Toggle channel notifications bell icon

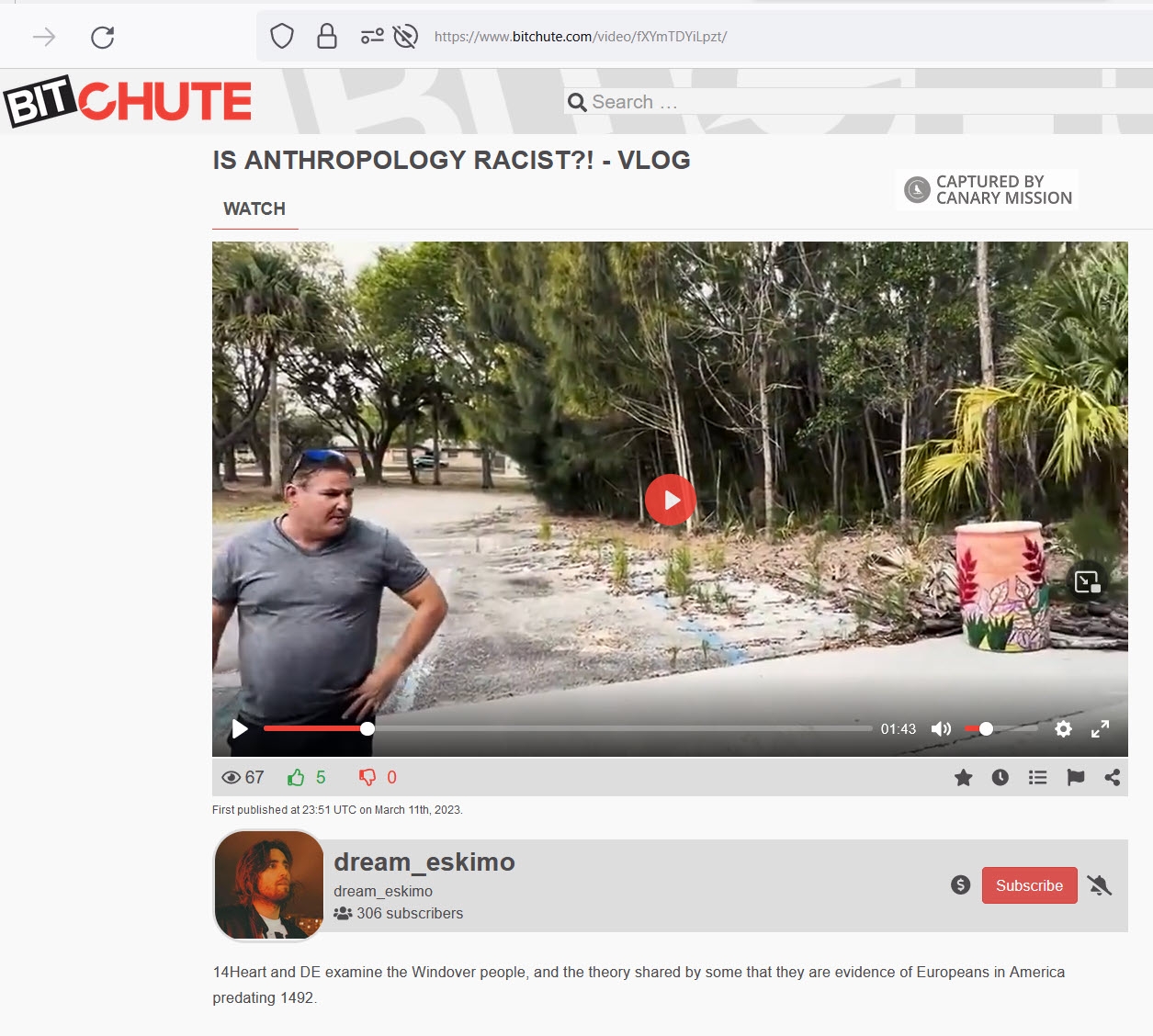1099,885
